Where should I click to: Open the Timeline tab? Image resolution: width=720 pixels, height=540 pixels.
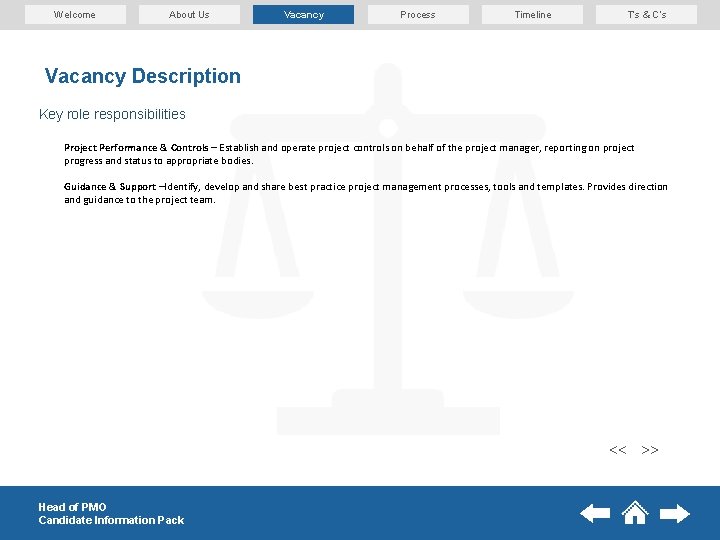(532, 15)
